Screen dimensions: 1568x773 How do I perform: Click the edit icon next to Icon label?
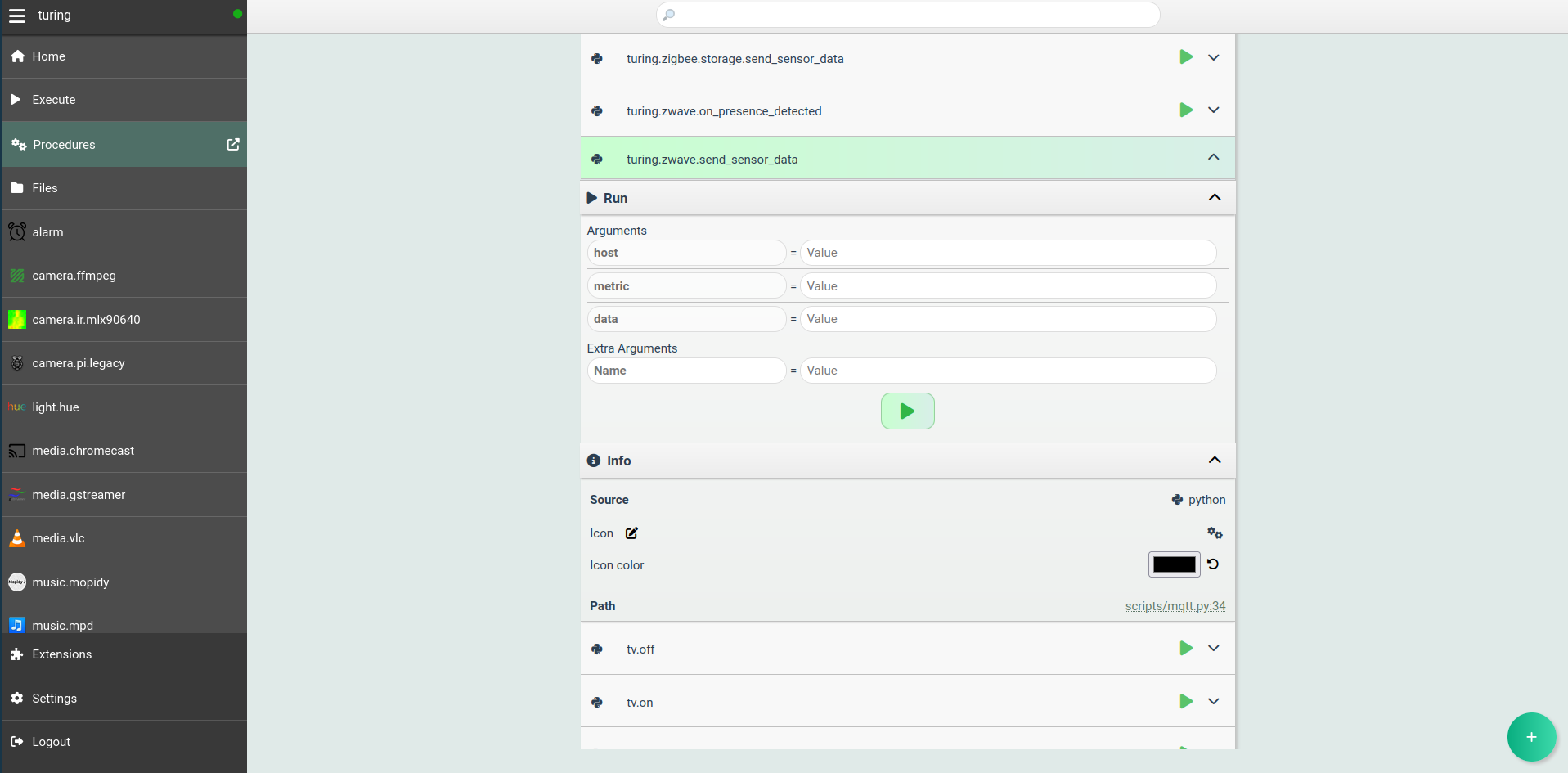(631, 533)
